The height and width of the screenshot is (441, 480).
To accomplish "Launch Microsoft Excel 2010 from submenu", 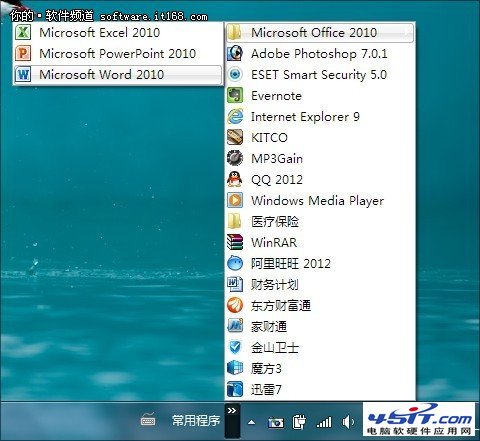I will (117, 32).
